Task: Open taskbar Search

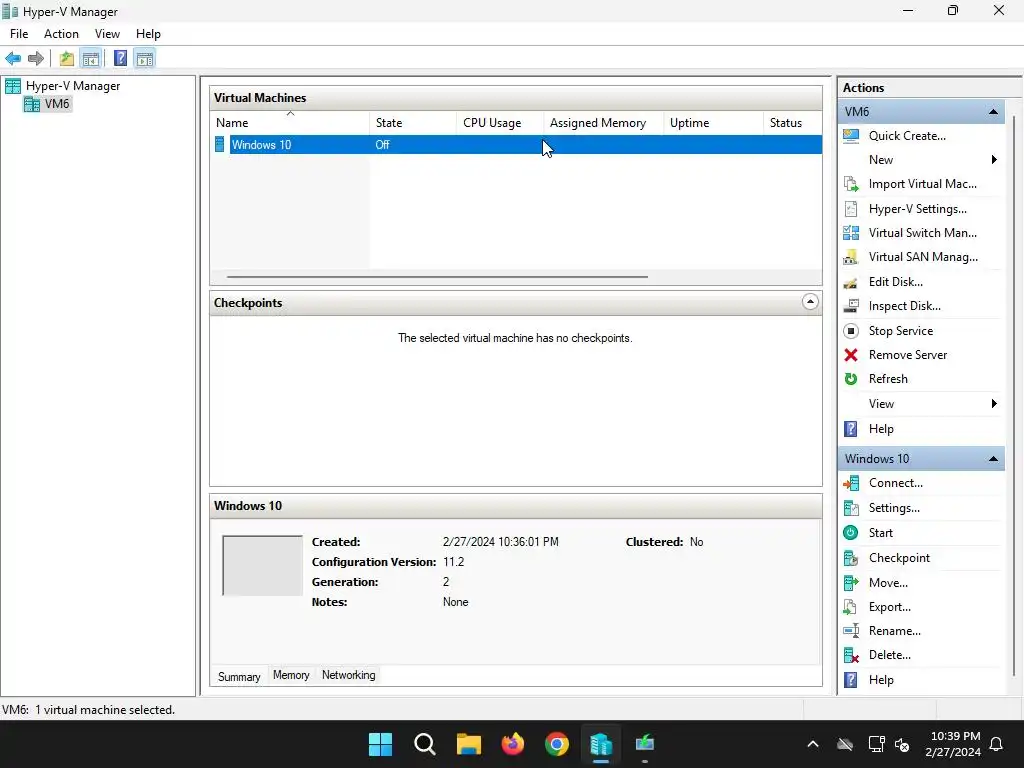Action: click(x=424, y=744)
